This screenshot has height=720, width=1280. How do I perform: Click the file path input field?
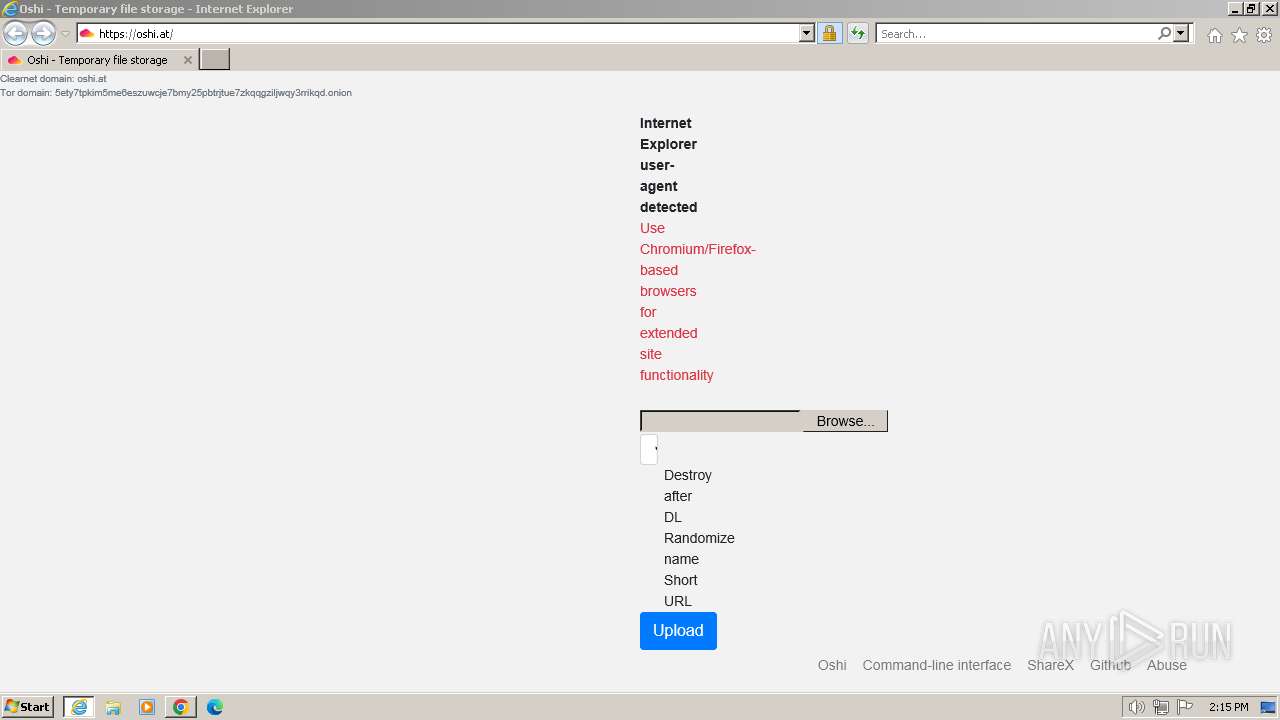[721, 421]
